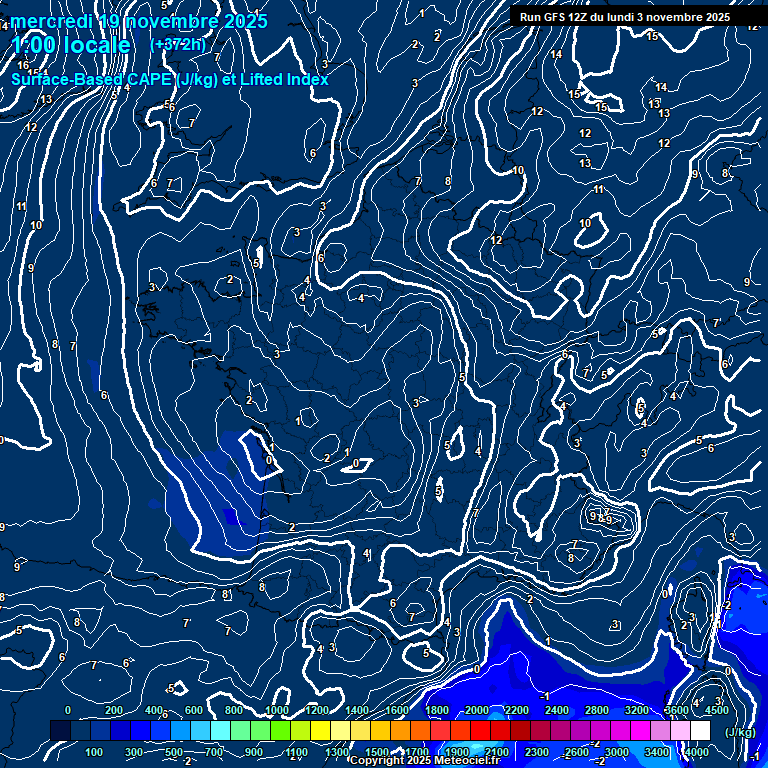
Task: Click the '(J/kg)' unit label by legend
Action: pos(740,732)
